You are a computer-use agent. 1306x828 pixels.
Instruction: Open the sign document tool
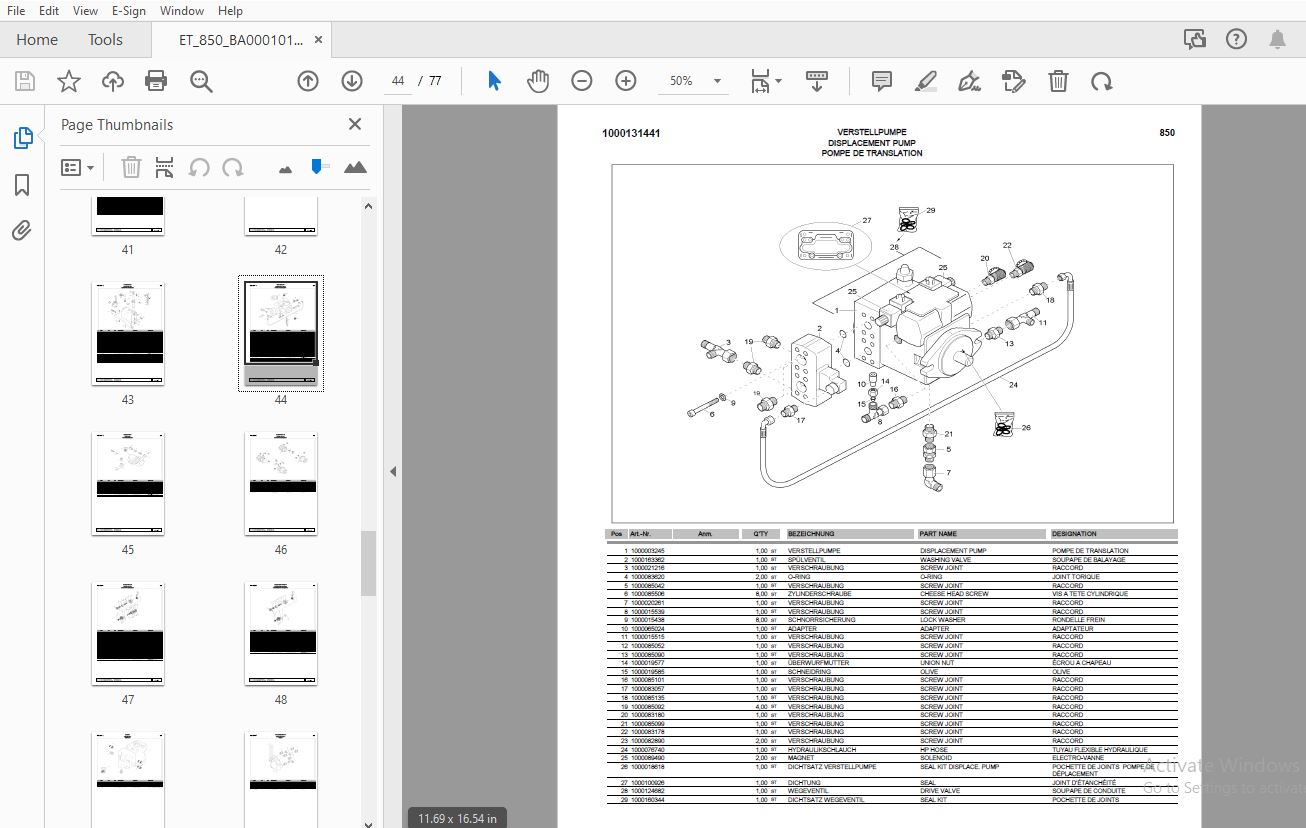(969, 81)
